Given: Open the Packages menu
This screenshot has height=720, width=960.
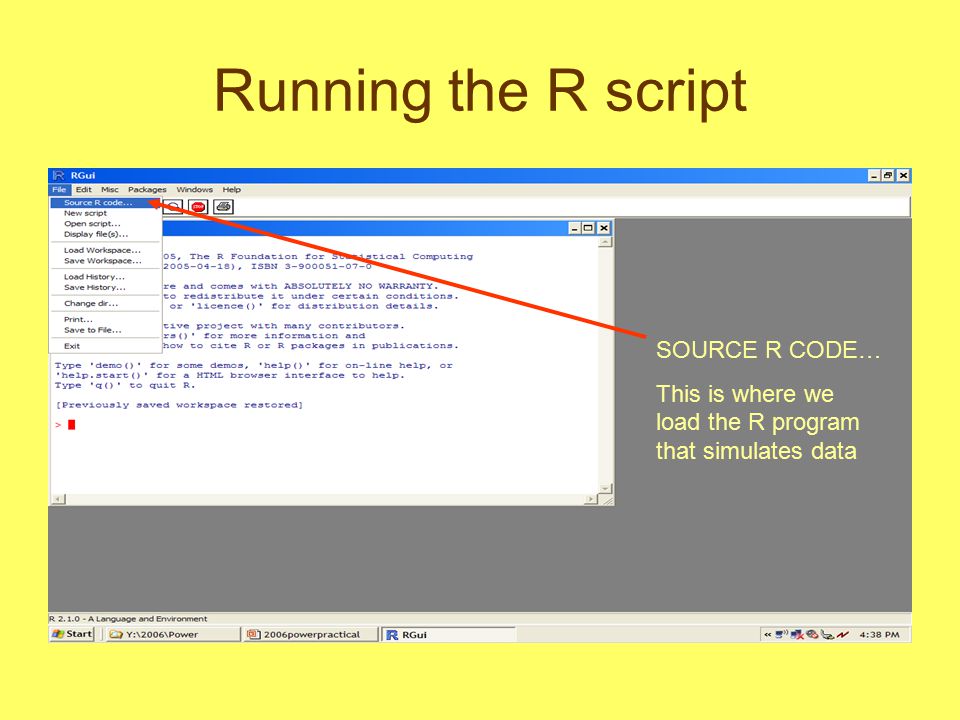Looking at the screenshot, I should point(147,190).
